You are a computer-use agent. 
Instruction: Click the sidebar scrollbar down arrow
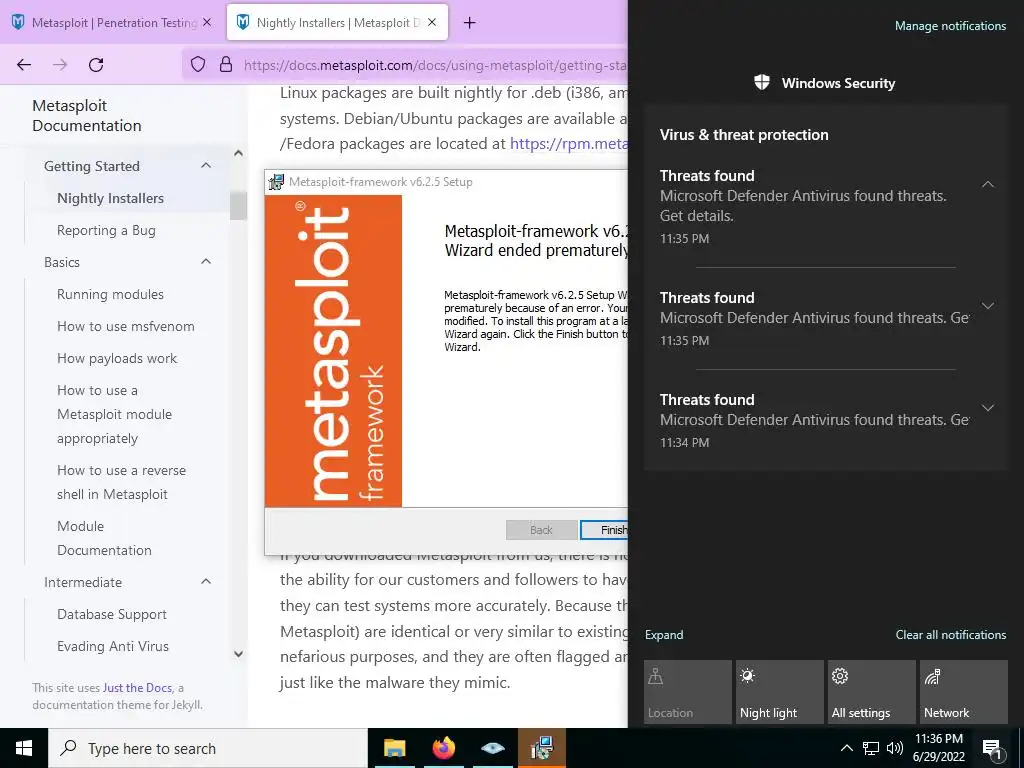click(238, 654)
